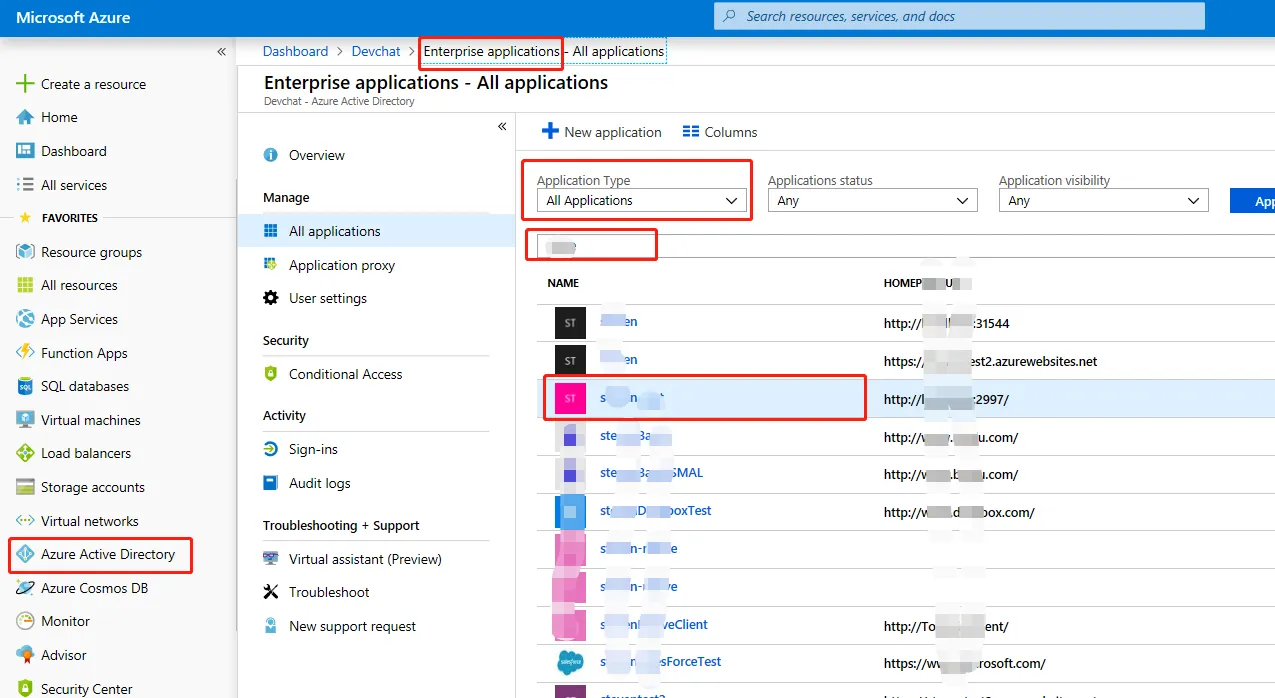Viewport: 1275px width, 698px height.
Task: Click the Sign-ins circular arrow icon
Action: coord(270,449)
